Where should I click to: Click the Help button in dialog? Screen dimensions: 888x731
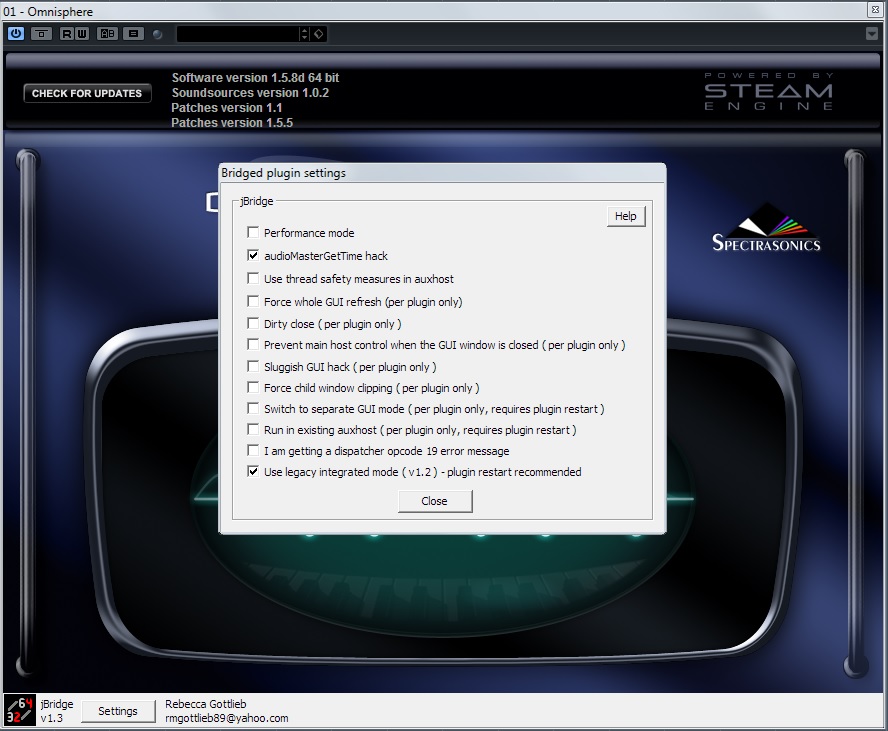click(626, 216)
